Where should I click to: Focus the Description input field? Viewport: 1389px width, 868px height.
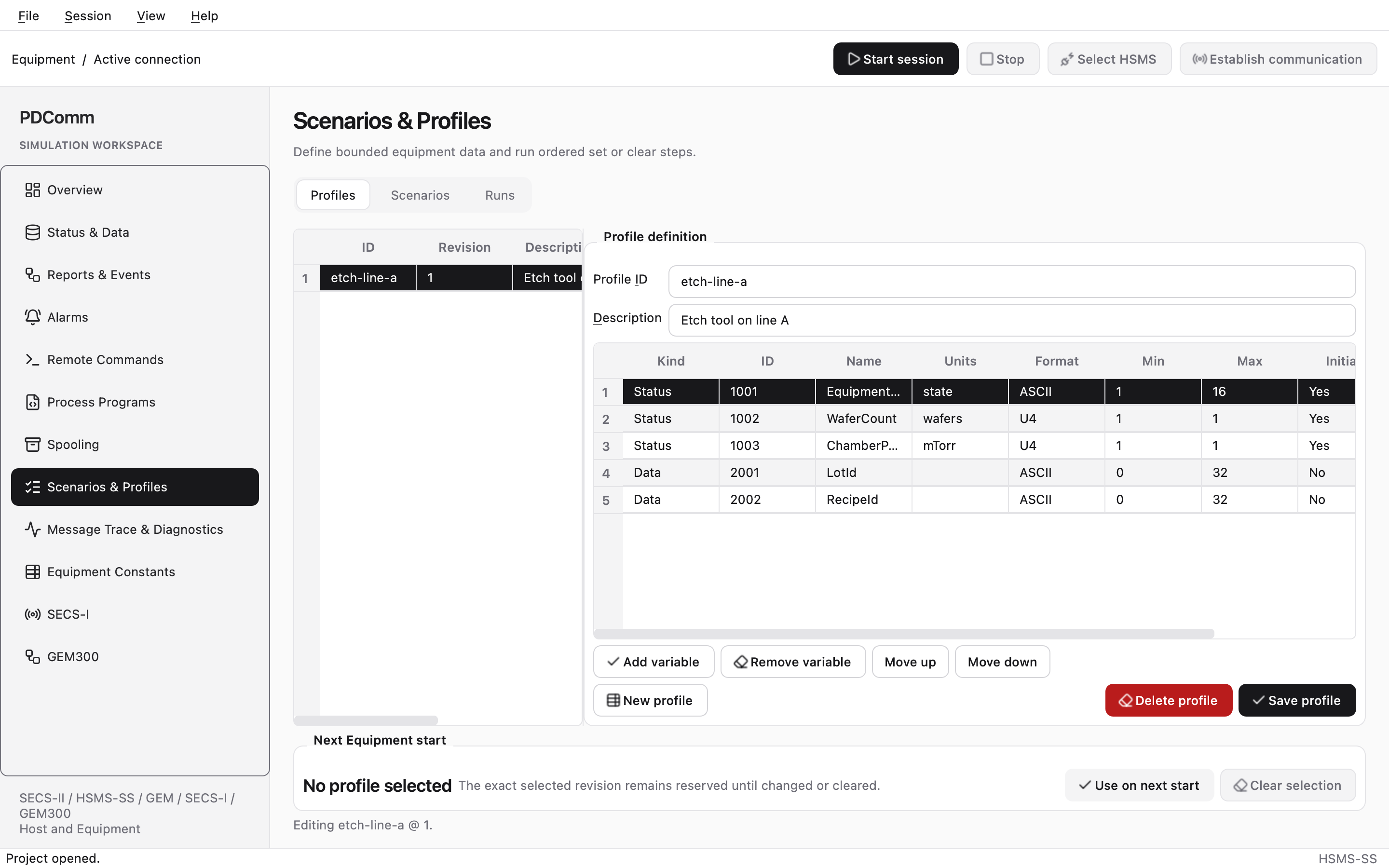1012,320
